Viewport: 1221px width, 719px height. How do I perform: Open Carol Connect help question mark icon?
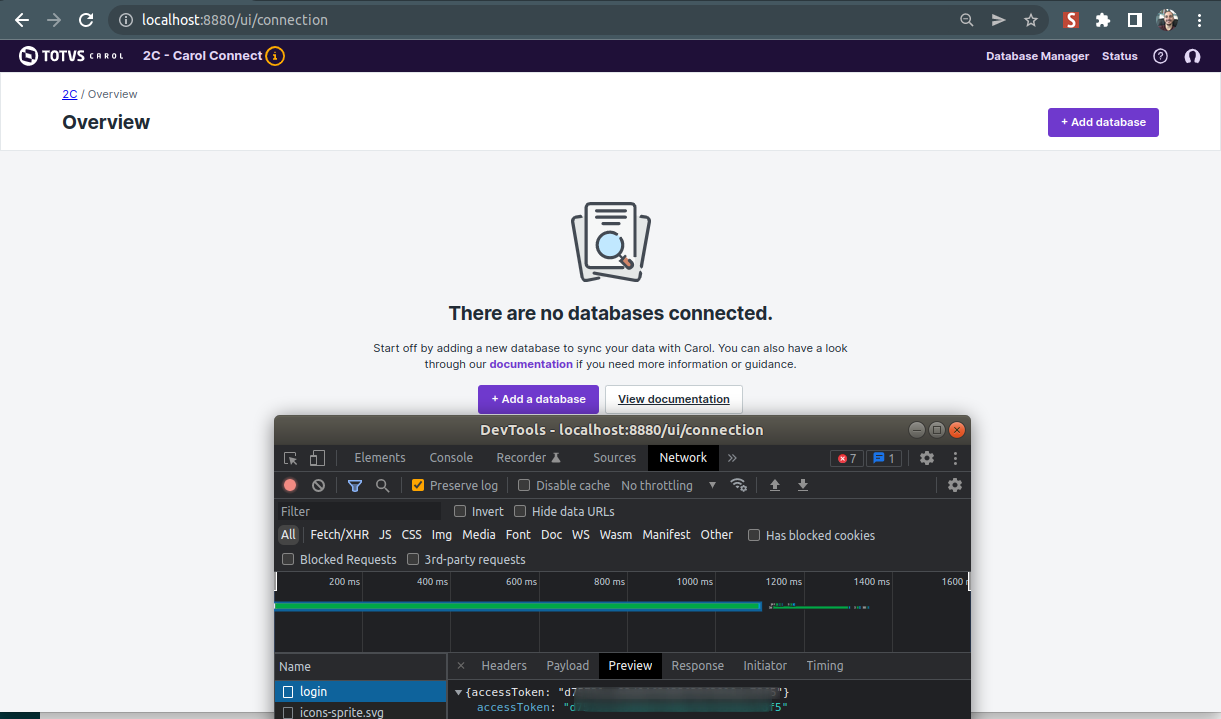[x=1160, y=56]
